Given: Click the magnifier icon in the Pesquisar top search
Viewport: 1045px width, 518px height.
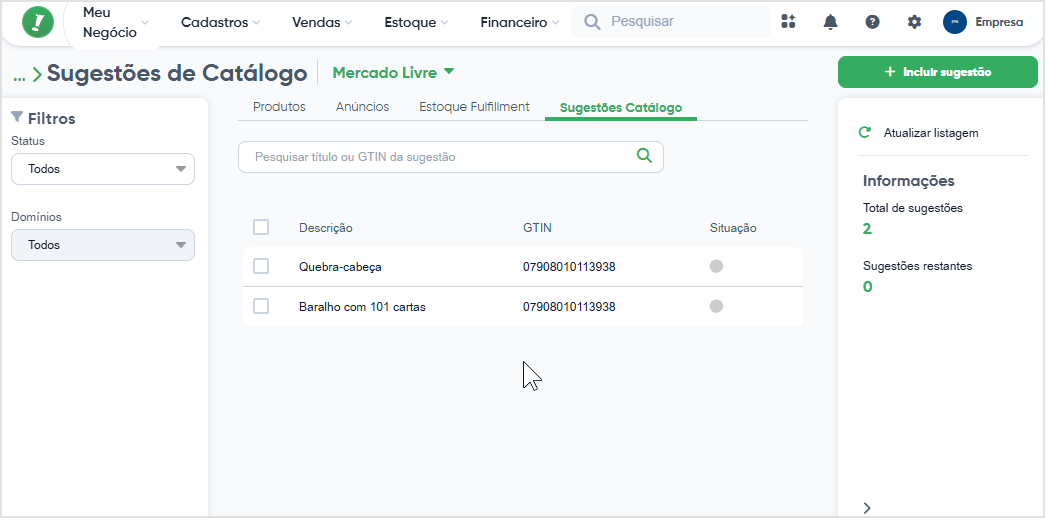Looking at the screenshot, I should tap(592, 22).
